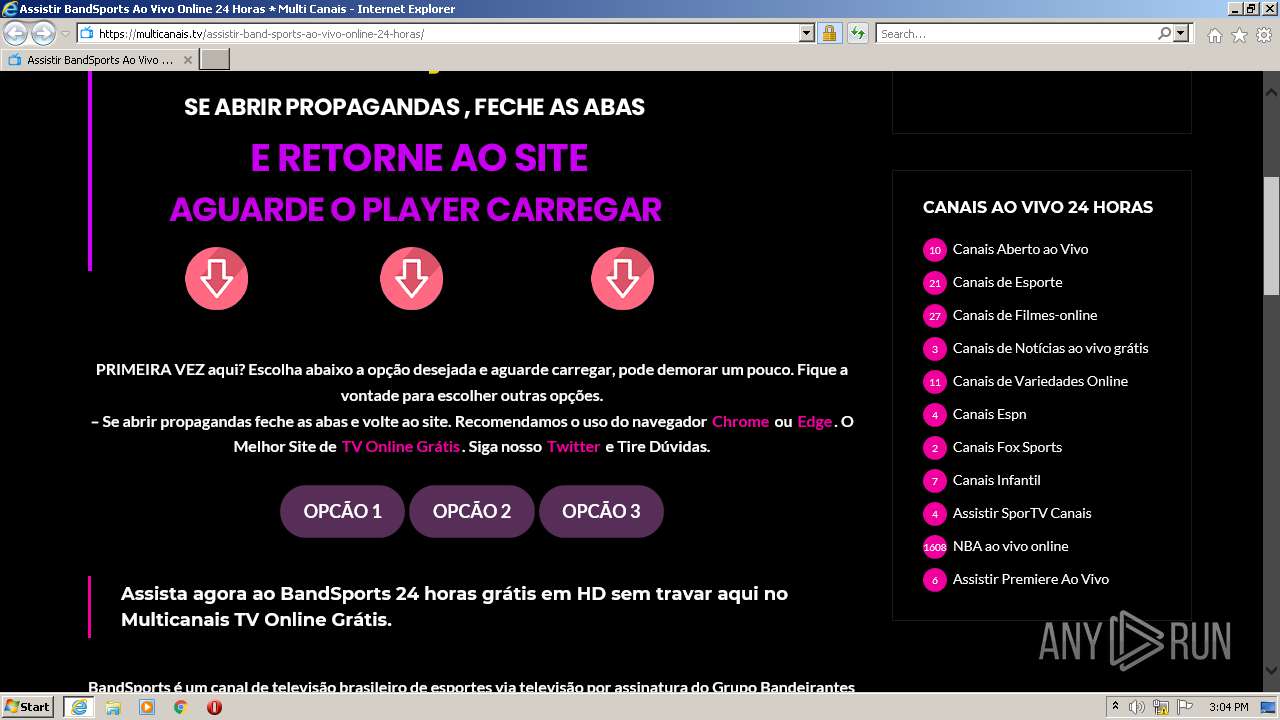1280x720 pixels.
Task: Click the pink 10 count badge
Action: (x=935, y=250)
